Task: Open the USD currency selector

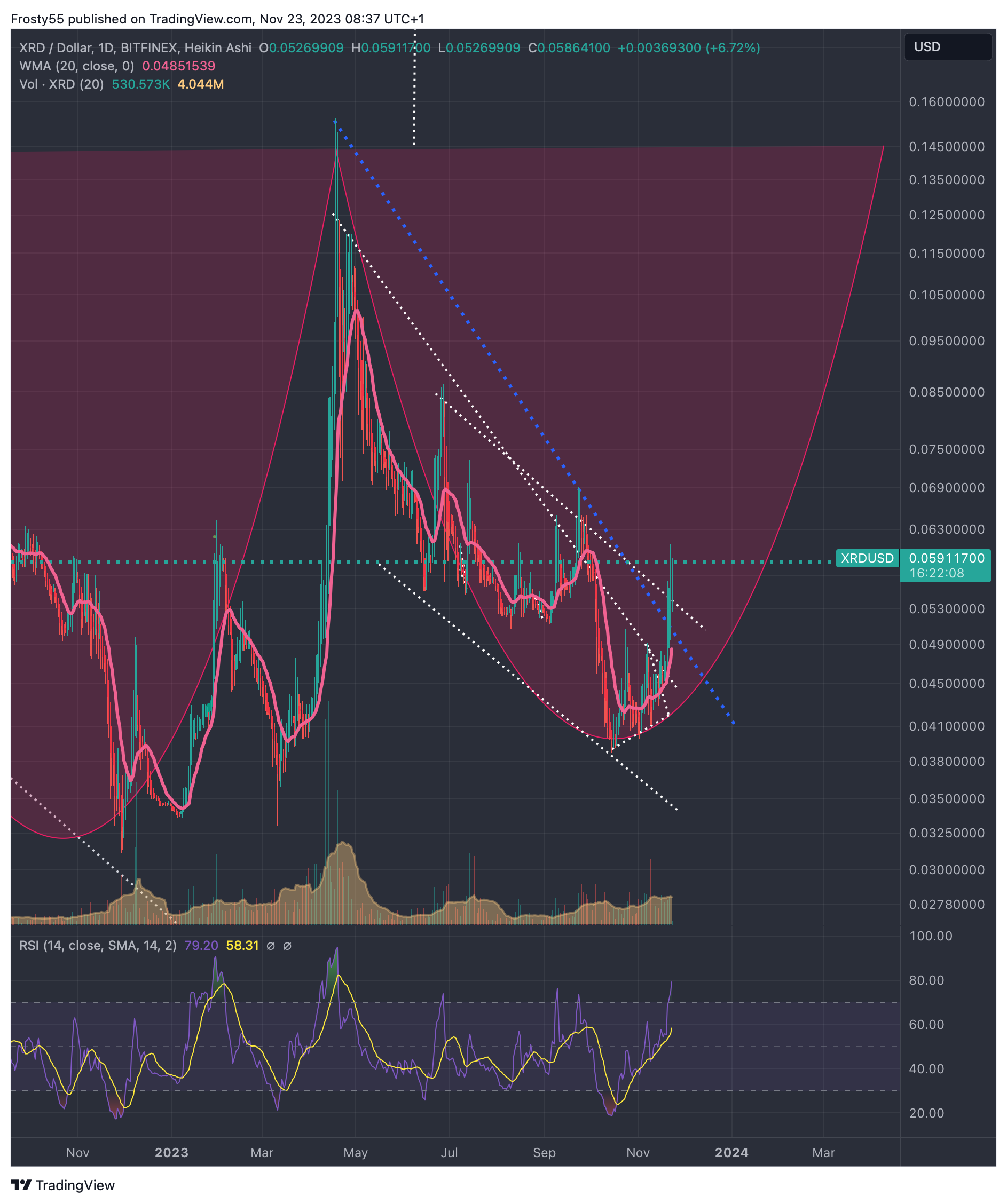Action: tap(947, 47)
